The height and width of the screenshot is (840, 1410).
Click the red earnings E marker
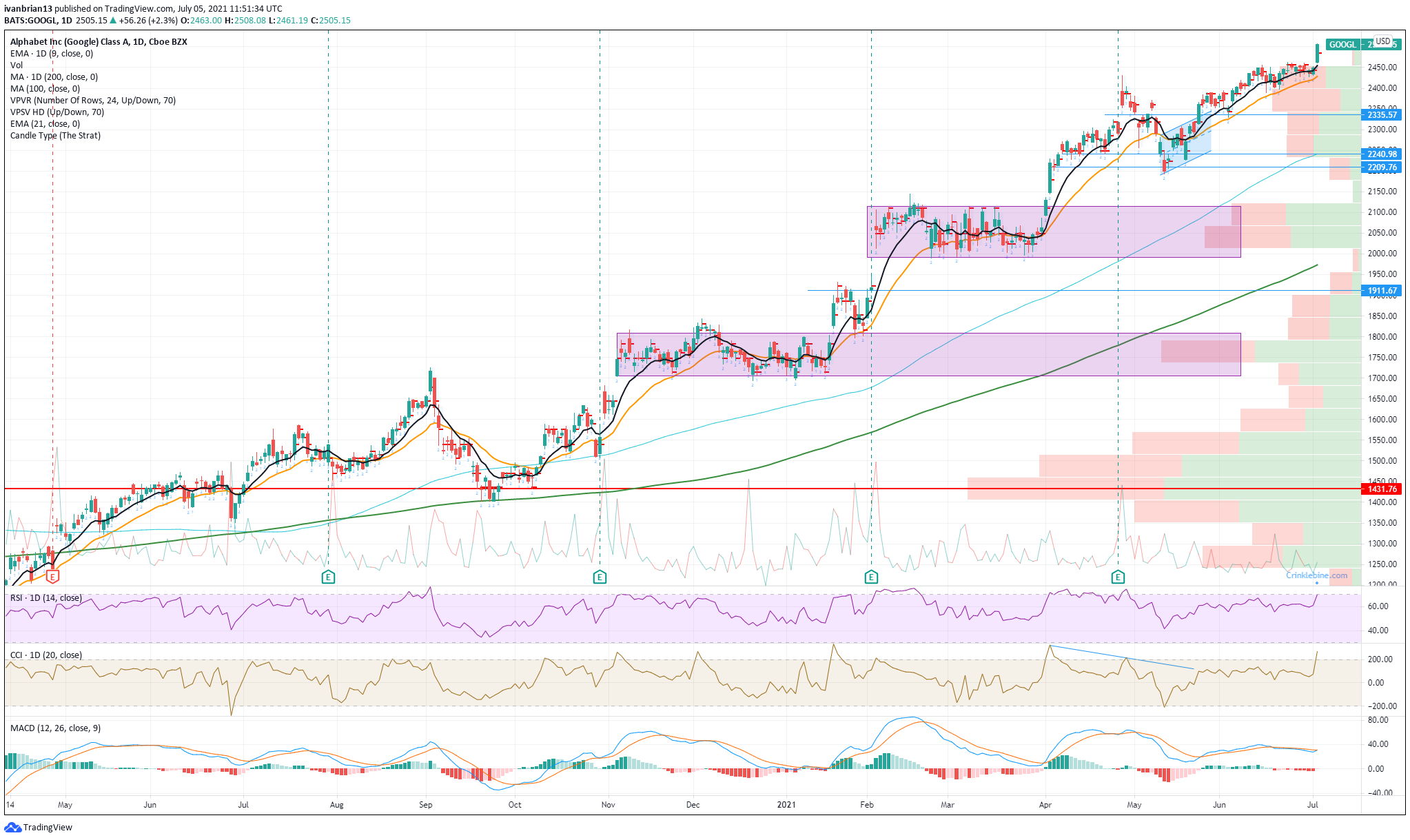coord(52,577)
